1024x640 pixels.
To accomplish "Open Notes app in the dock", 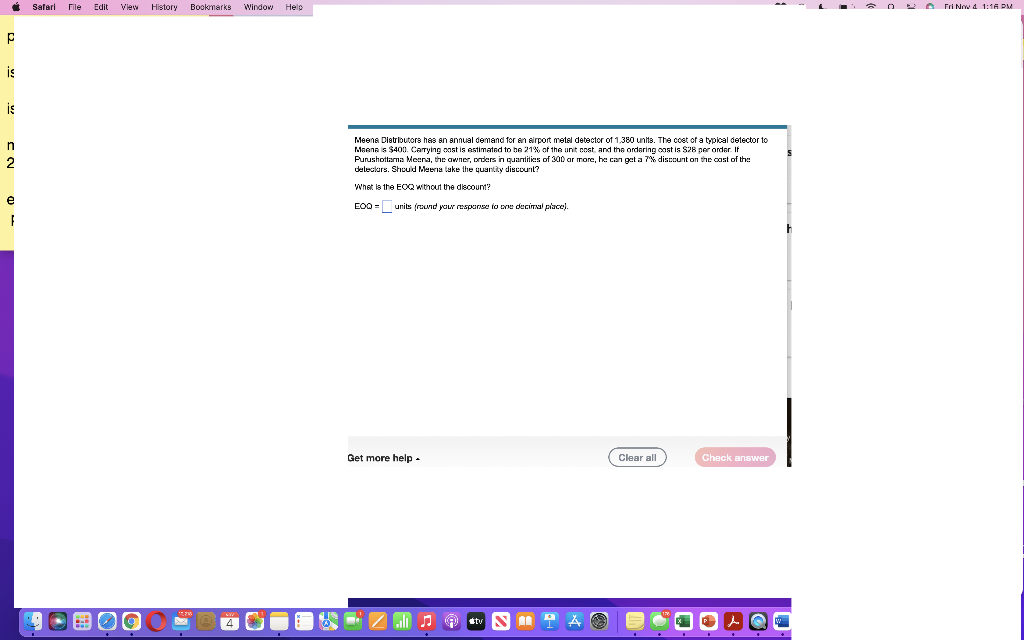I will [x=279, y=621].
